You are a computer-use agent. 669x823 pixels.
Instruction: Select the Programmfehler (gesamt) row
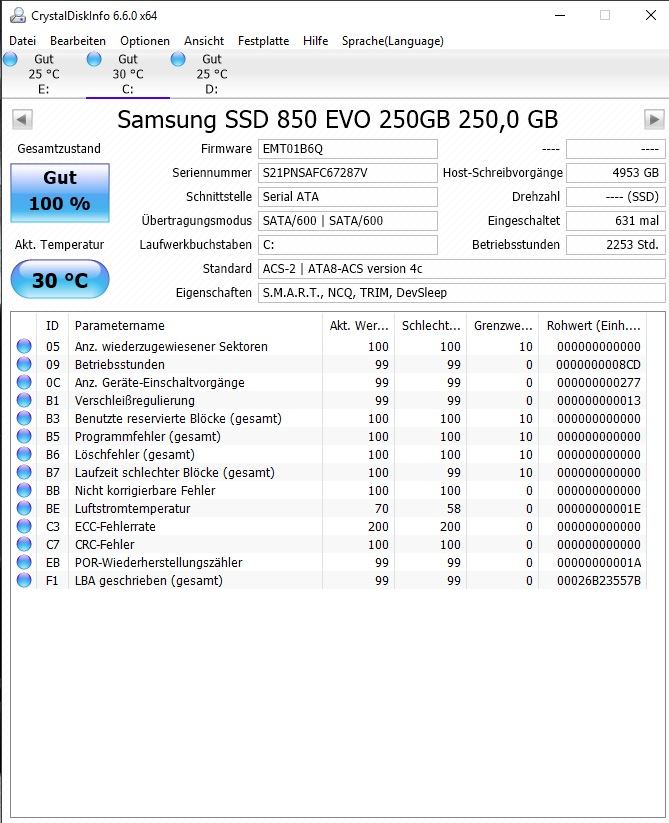tap(329, 436)
